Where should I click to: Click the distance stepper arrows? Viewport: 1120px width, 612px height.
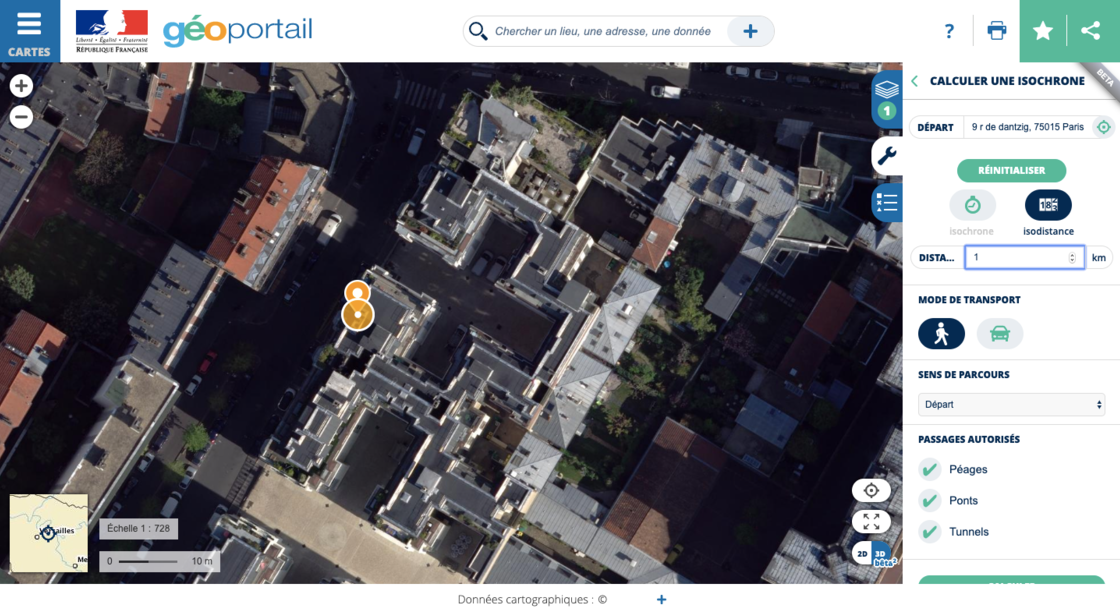coord(1072,258)
